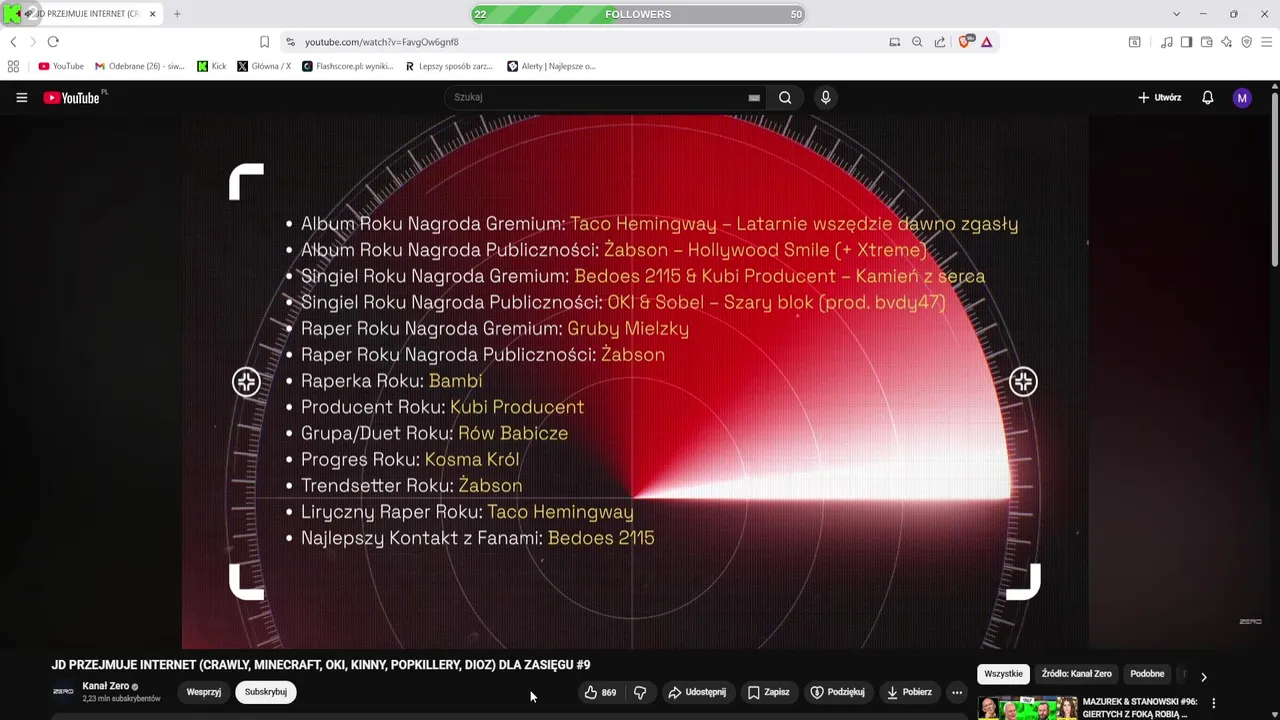Open YouTube bookmark

click(x=61, y=66)
